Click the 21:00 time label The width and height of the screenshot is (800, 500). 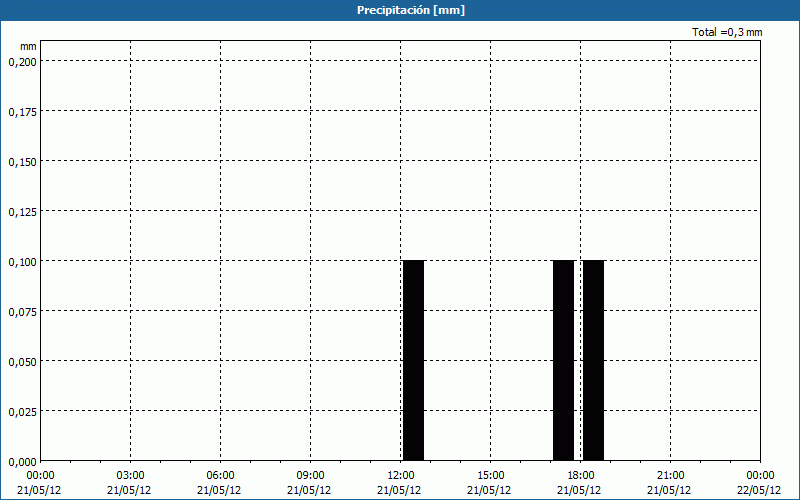coord(670,475)
